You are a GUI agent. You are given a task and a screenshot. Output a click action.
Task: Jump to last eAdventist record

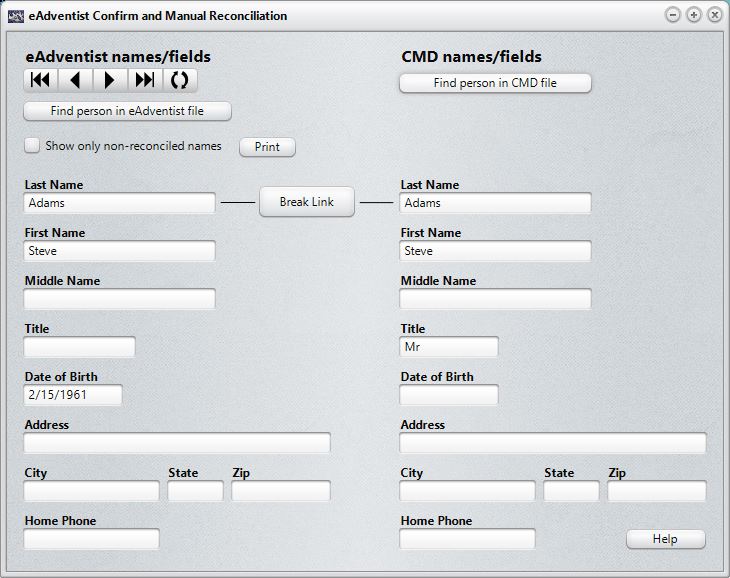point(145,80)
